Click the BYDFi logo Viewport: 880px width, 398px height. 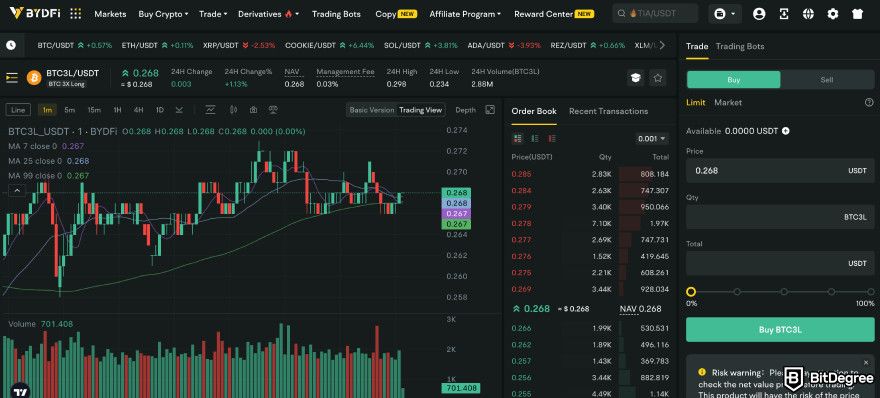click(x=35, y=13)
